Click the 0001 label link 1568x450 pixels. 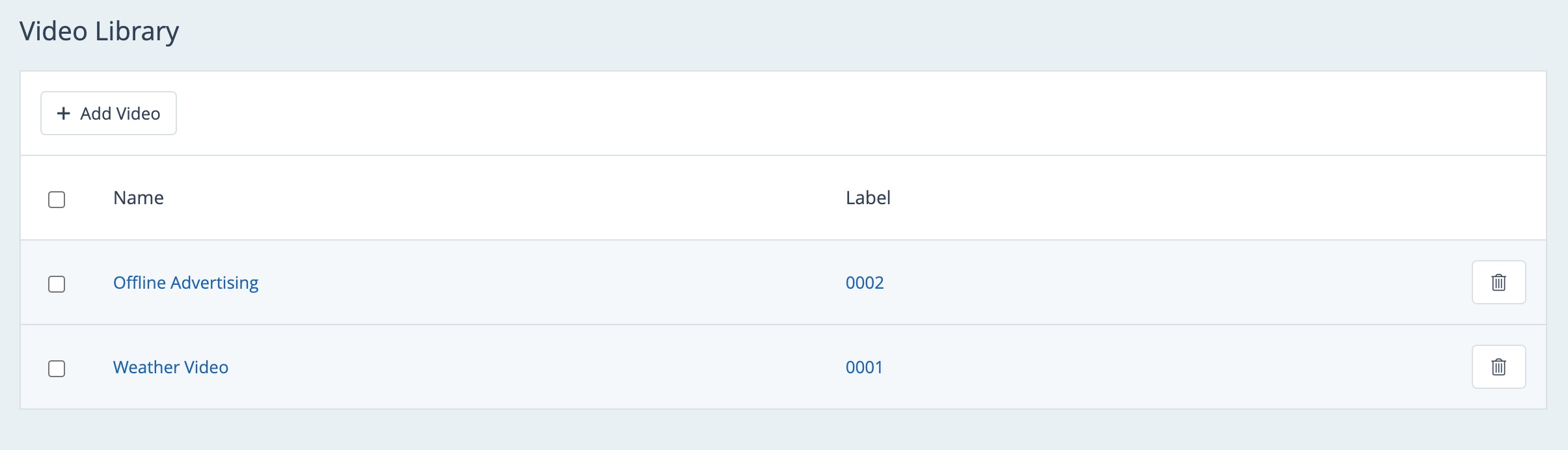coord(864,367)
